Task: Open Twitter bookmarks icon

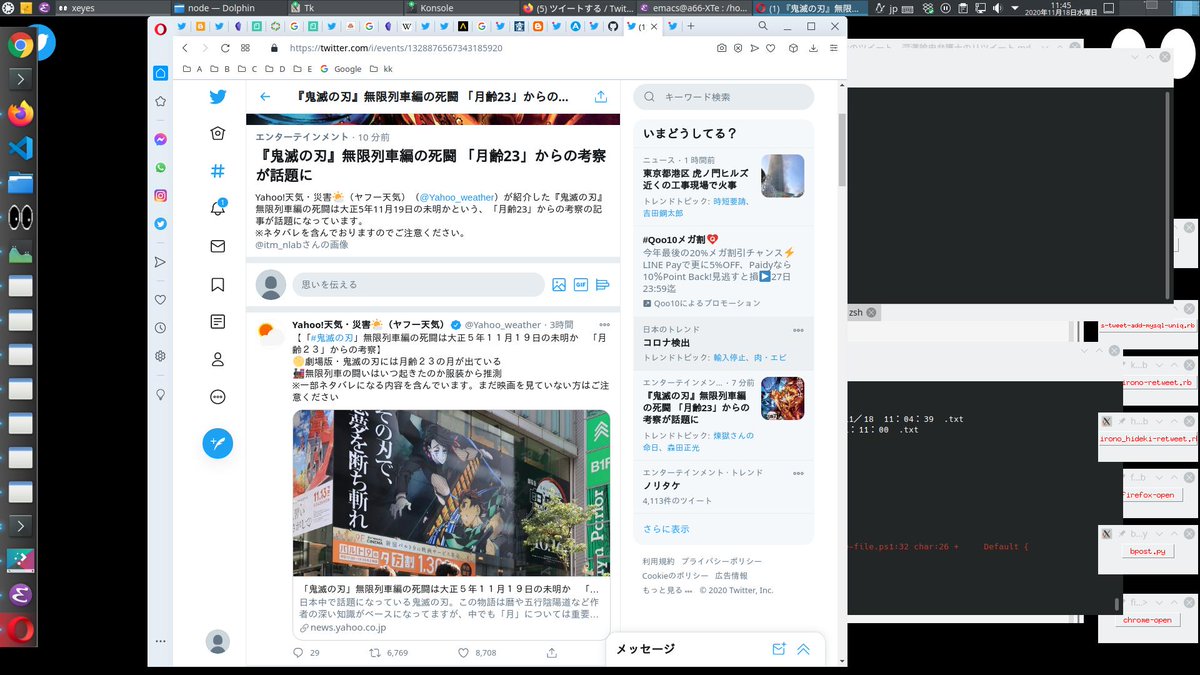Action: tap(217, 284)
